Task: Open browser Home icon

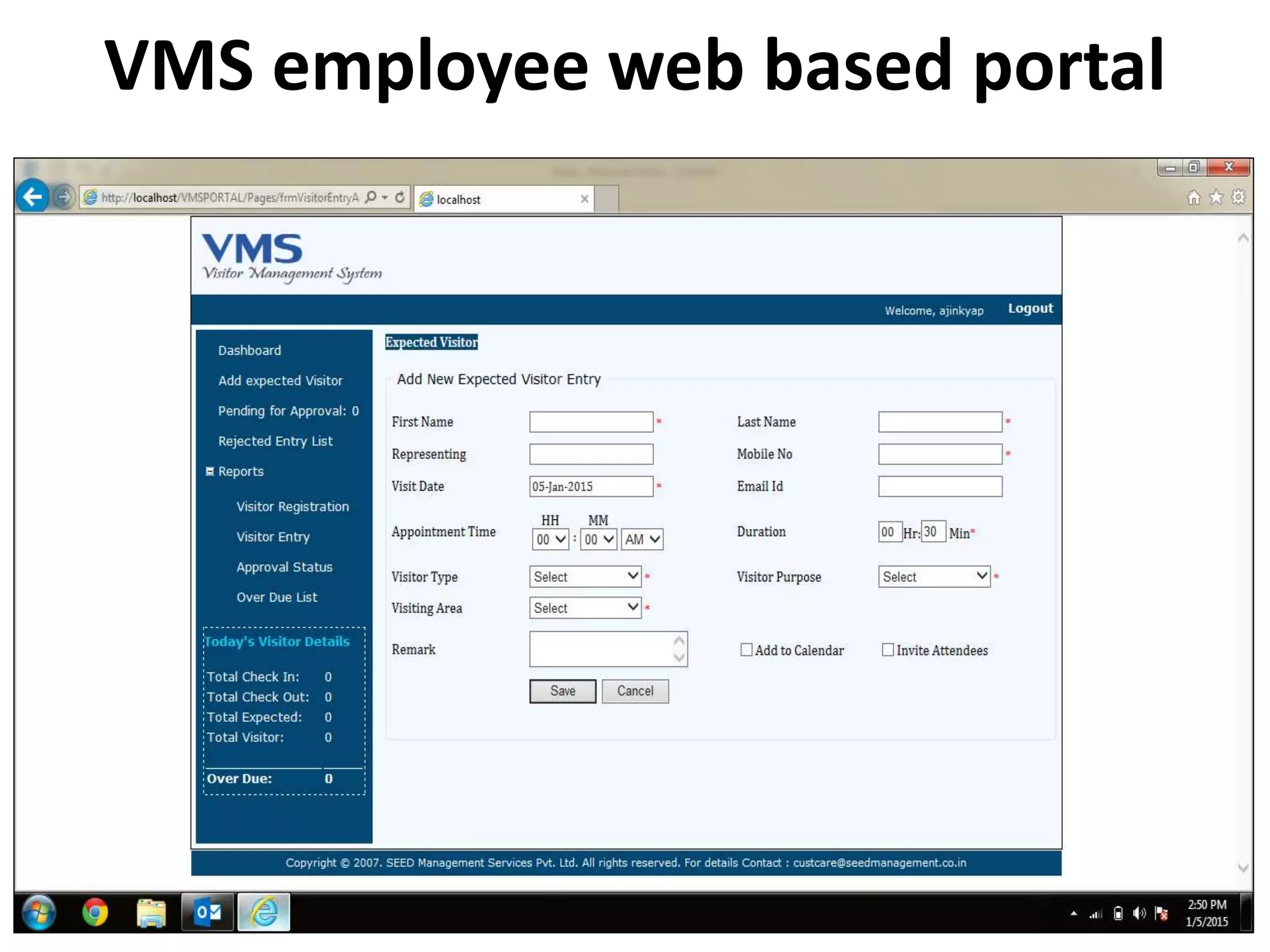Action: pos(1194,198)
